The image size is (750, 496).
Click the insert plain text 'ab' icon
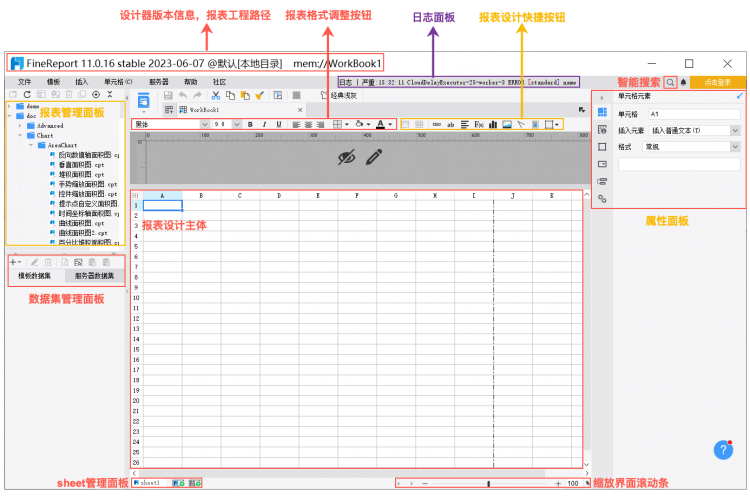pos(450,124)
